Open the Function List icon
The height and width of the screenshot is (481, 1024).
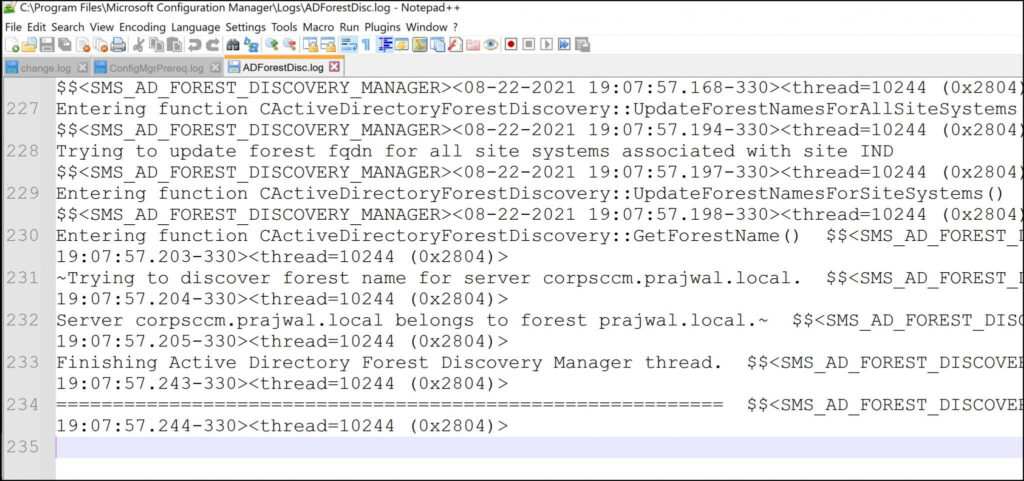455,45
